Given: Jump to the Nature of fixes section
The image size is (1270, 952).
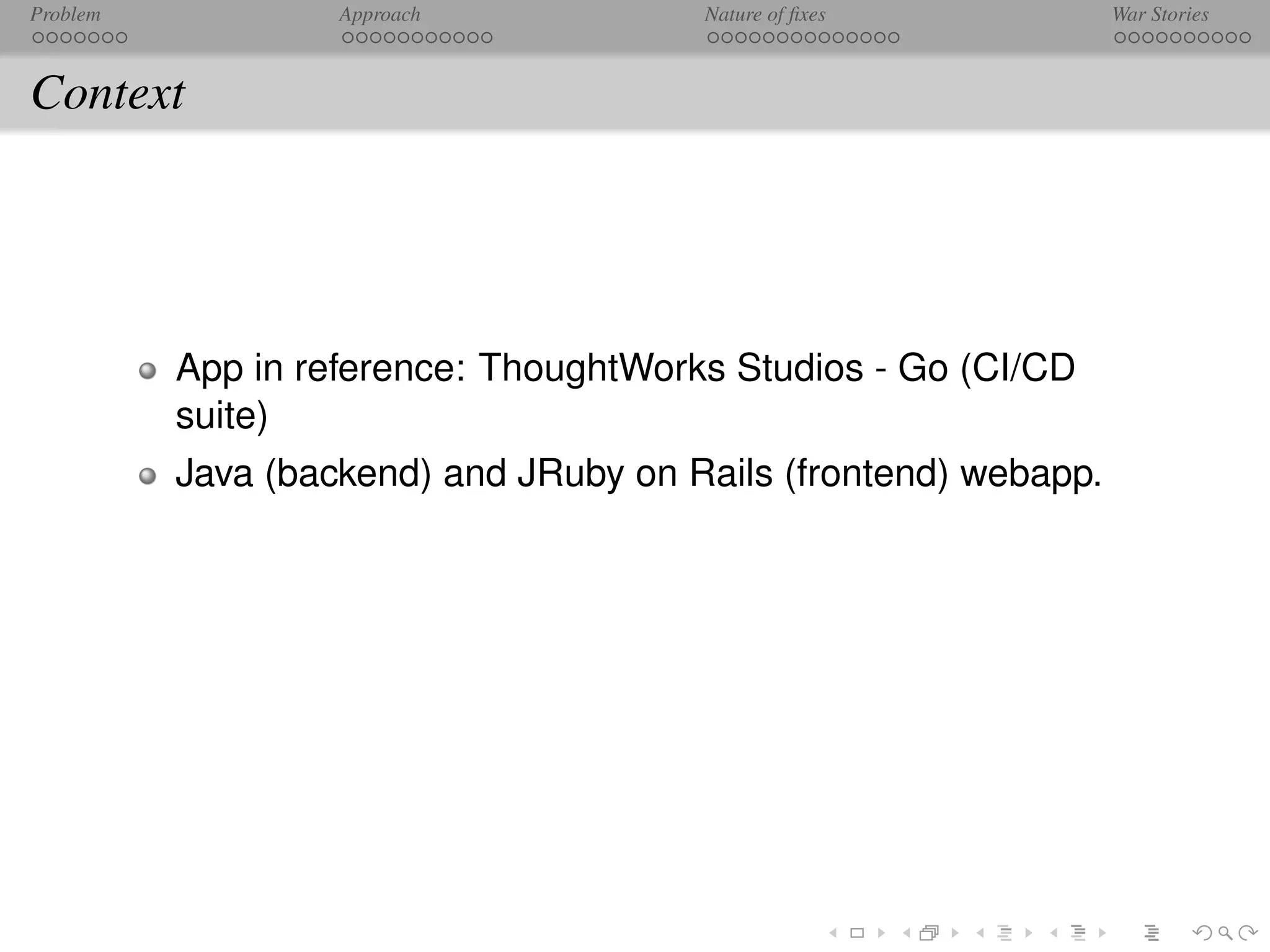Looking at the screenshot, I should 765,14.
